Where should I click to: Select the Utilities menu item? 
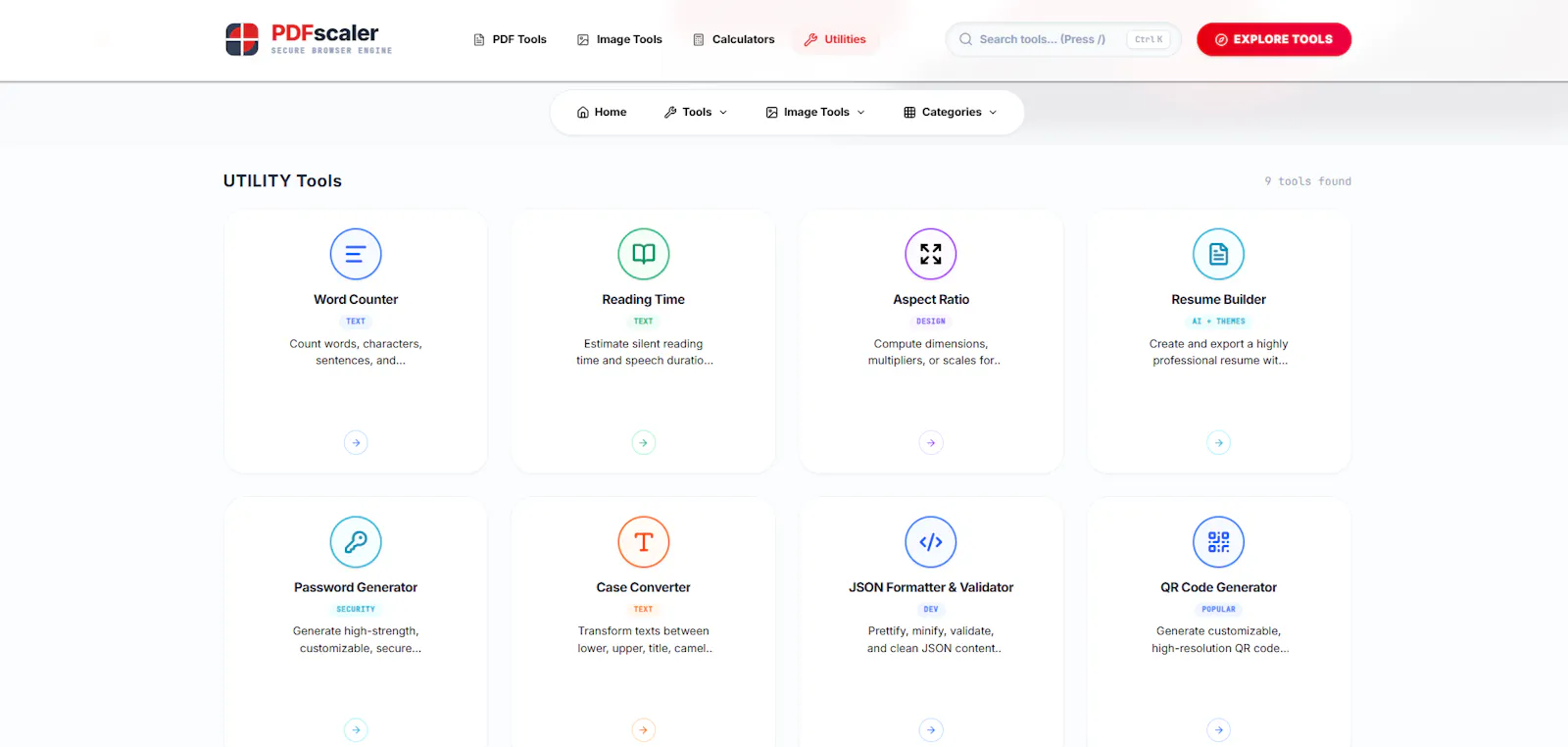click(x=835, y=39)
